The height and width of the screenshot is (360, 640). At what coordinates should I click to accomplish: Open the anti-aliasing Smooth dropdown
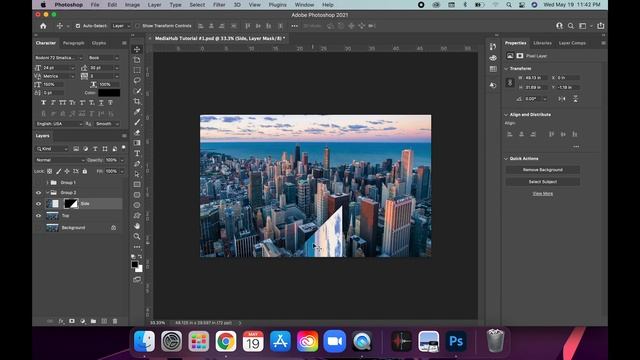pos(107,124)
